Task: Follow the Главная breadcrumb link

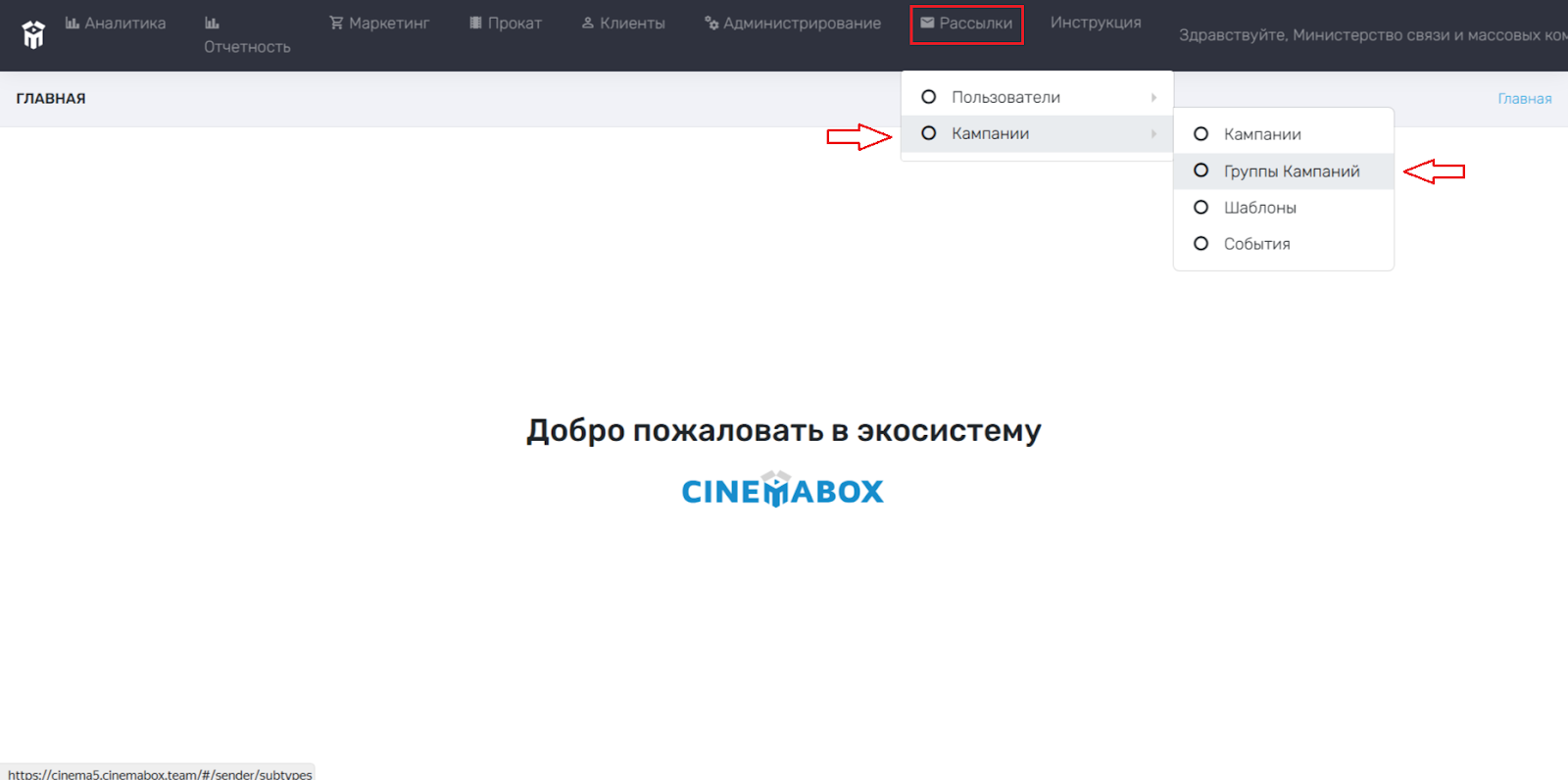Action: pyautogui.click(x=1524, y=98)
